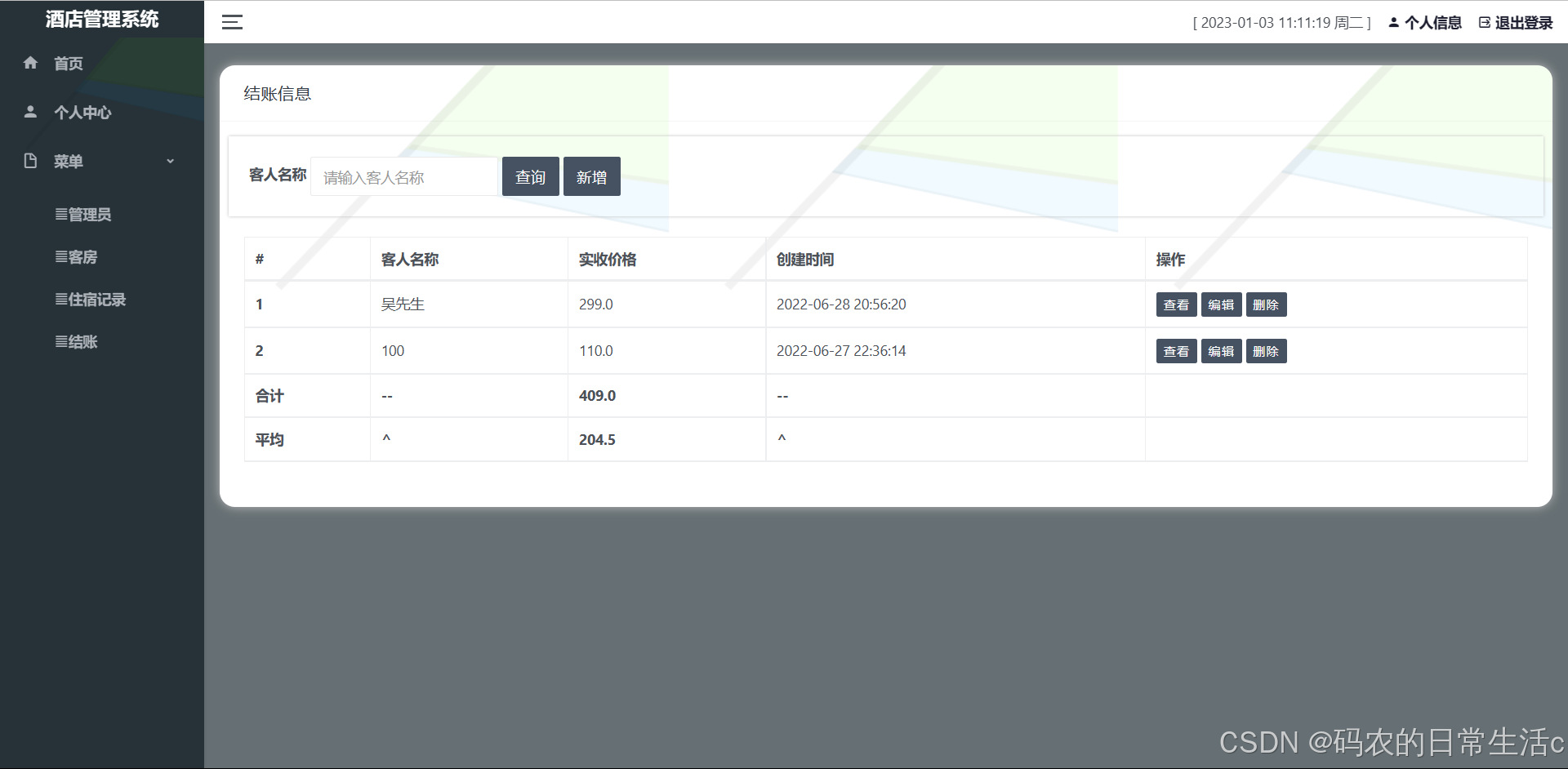This screenshot has width=1568, height=769.
Task: Click the 新增 add button
Action: click(592, 176)
